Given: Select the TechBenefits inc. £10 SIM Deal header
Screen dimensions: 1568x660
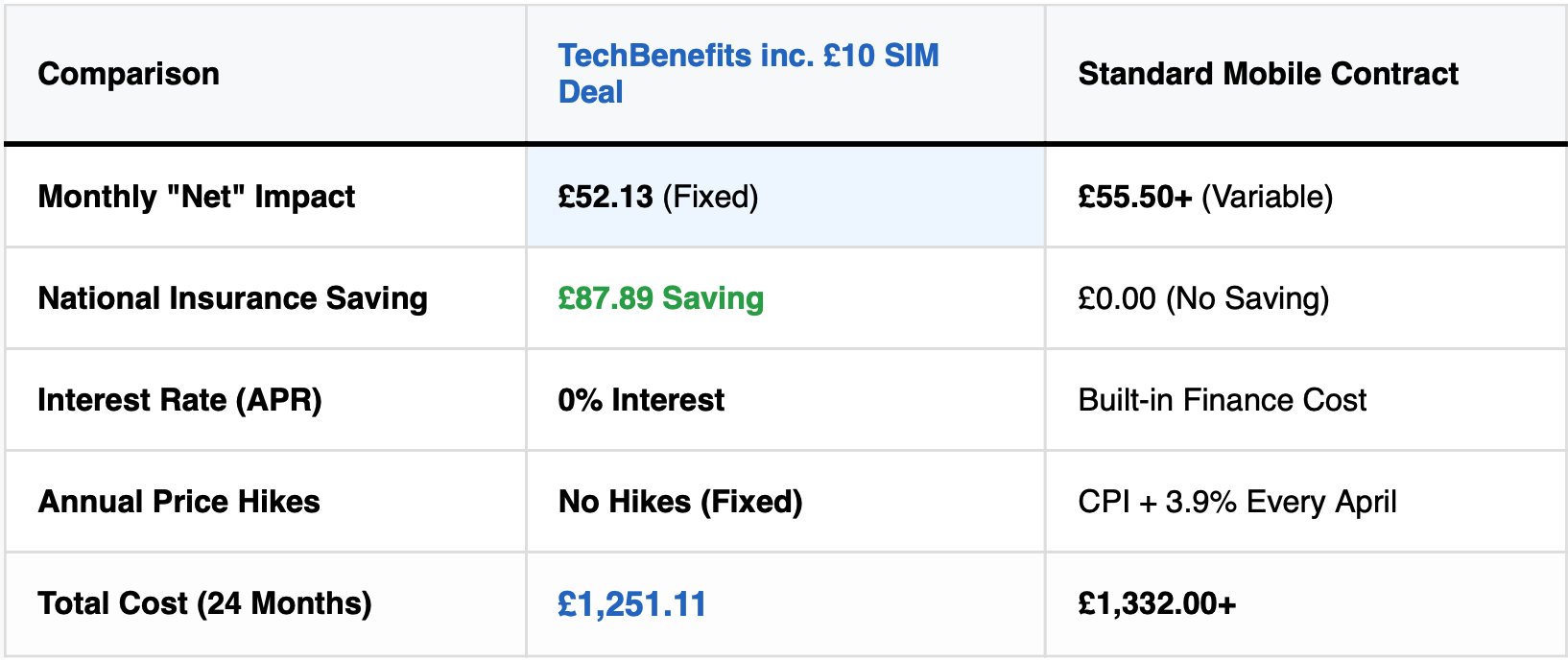Looking at the screenshot, I should point(748,74).
